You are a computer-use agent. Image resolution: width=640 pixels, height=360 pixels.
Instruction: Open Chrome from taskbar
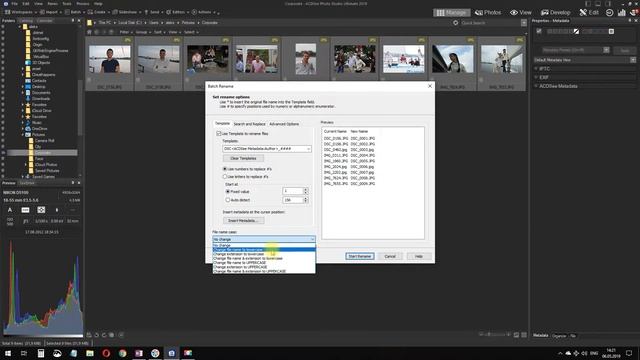pyautogui.click(x=122, y=353)
